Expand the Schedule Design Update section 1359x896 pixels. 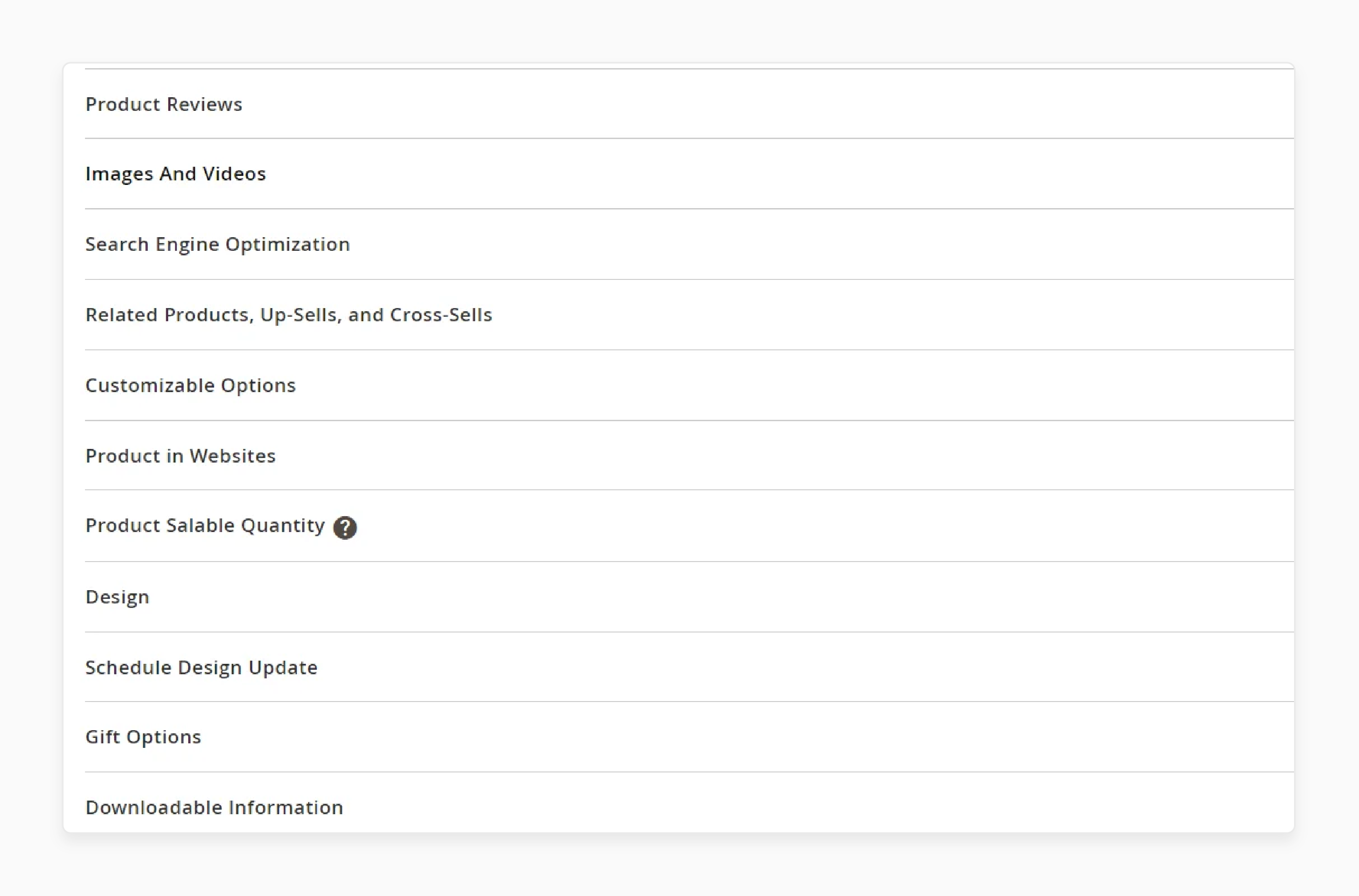(201, 666)
